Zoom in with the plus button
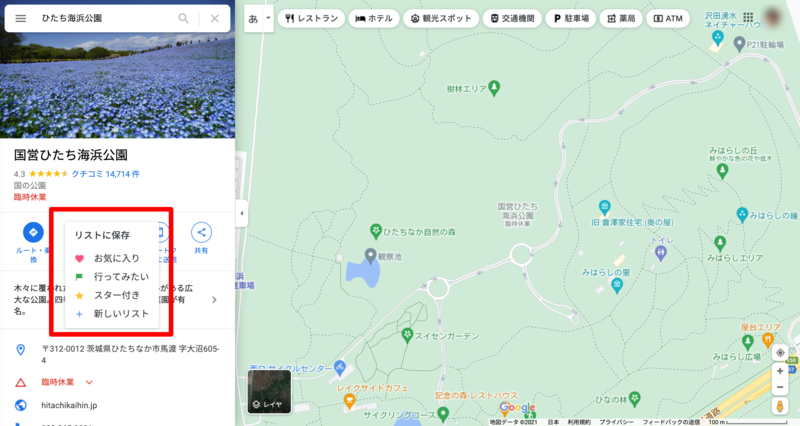The width and height of the screenshot is (800, 426). (780, 371)
